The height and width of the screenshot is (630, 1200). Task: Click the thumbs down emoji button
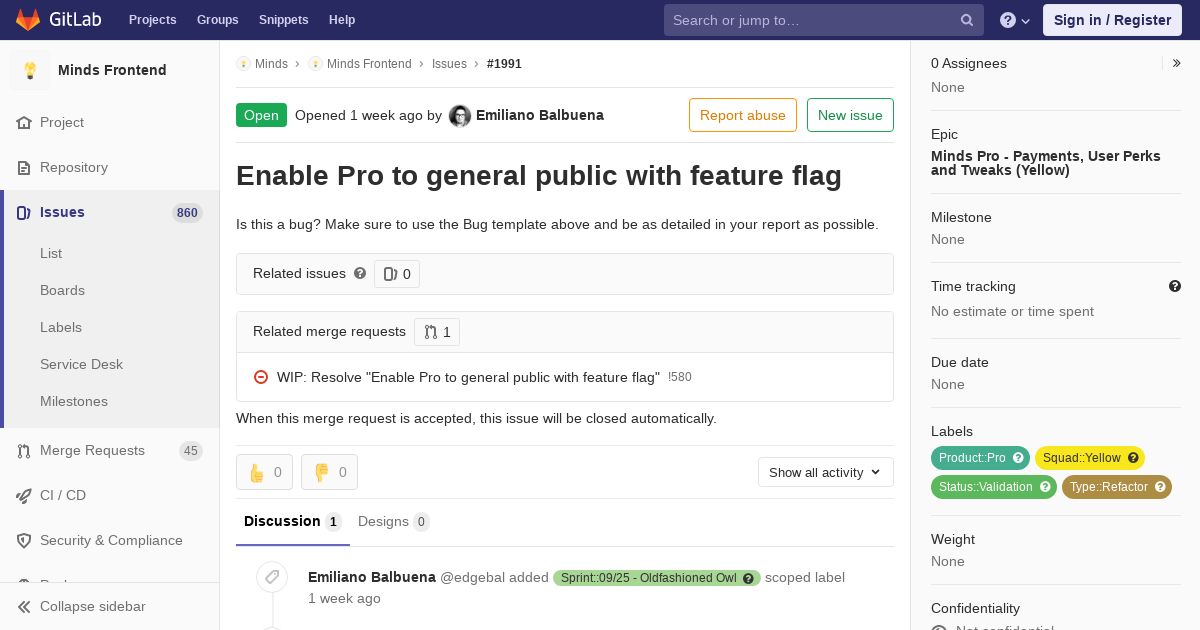[x=329, y=472]
